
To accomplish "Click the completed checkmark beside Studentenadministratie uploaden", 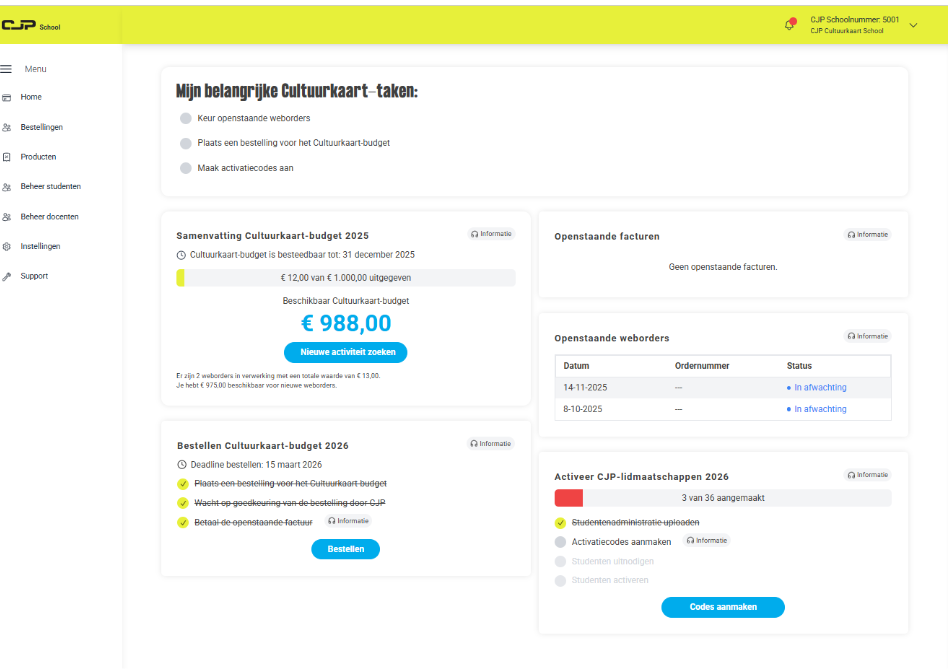I will [x=561, y=522].
